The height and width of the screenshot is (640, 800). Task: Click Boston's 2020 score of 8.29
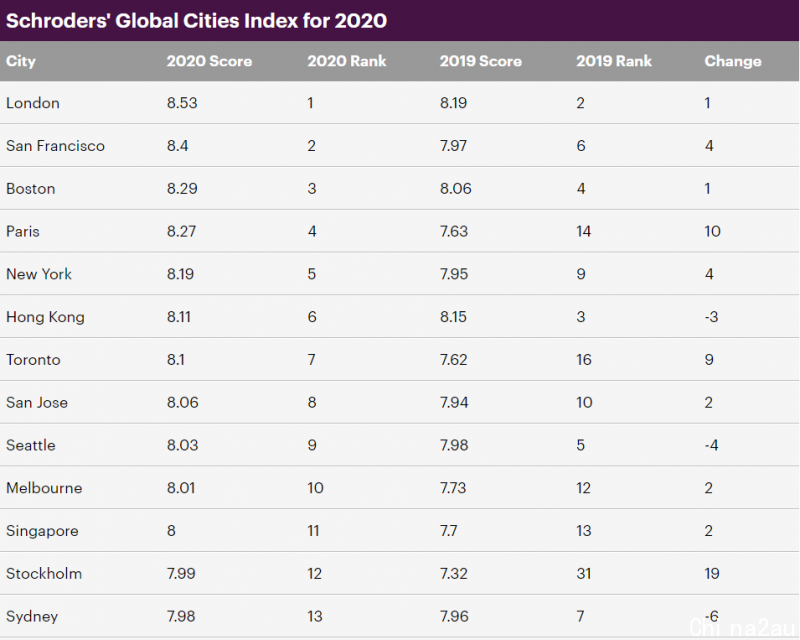182,189
